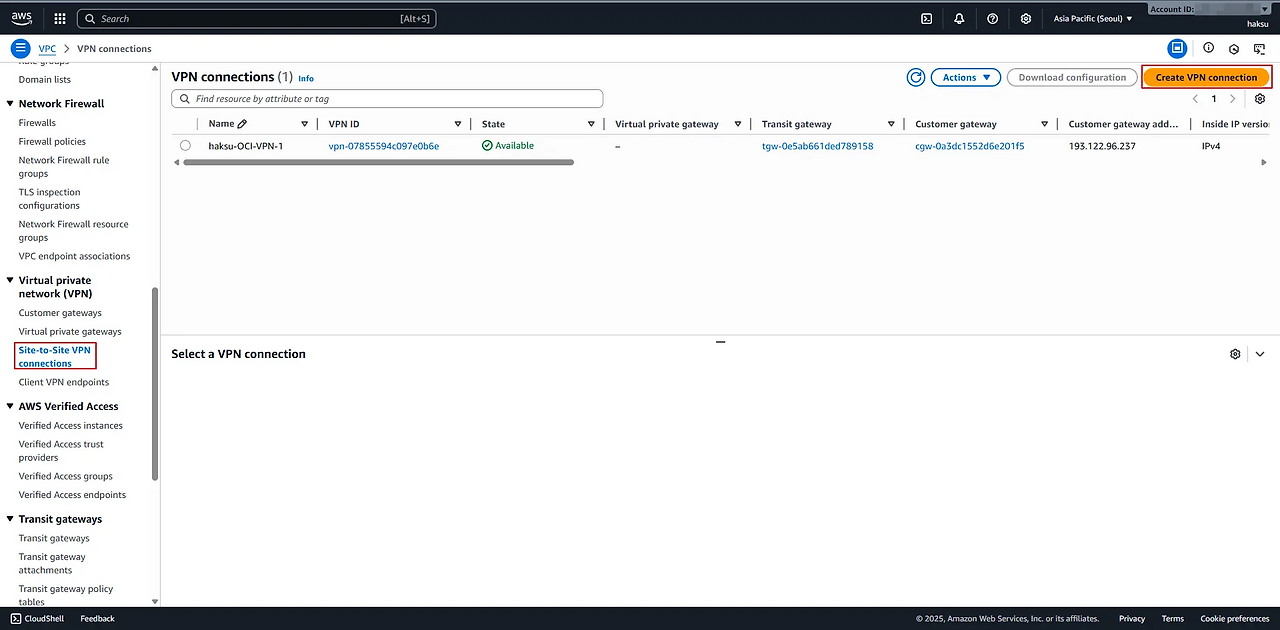
Task: Click the Create VPN connection button
Action: click(1206, 77)
